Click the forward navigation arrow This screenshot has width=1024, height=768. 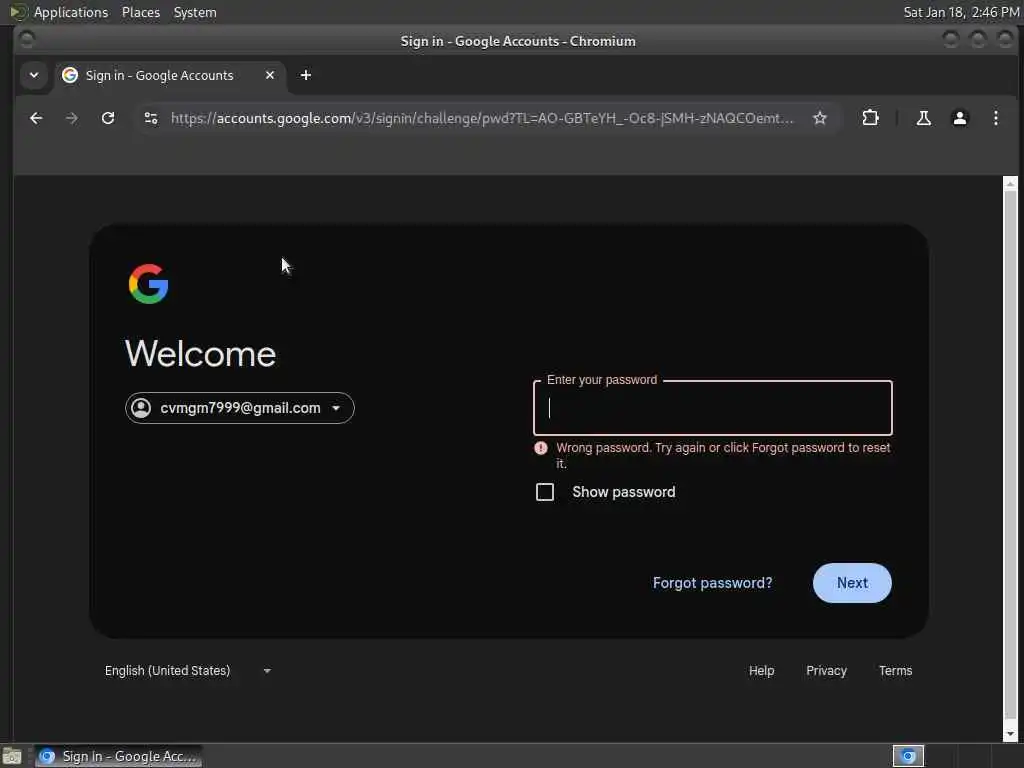click(72, 118)
